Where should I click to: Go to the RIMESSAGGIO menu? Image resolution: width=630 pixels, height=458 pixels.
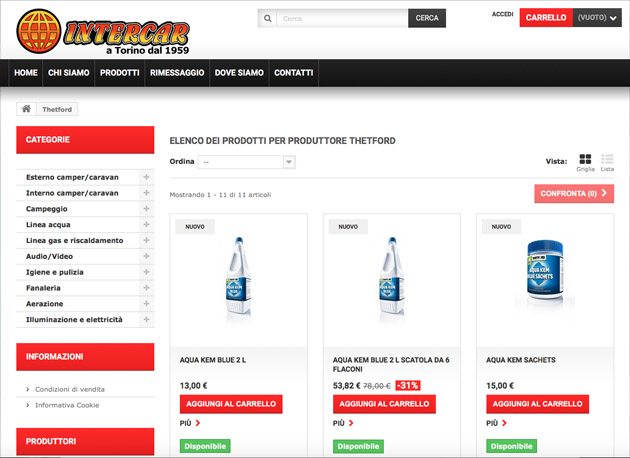177,73
